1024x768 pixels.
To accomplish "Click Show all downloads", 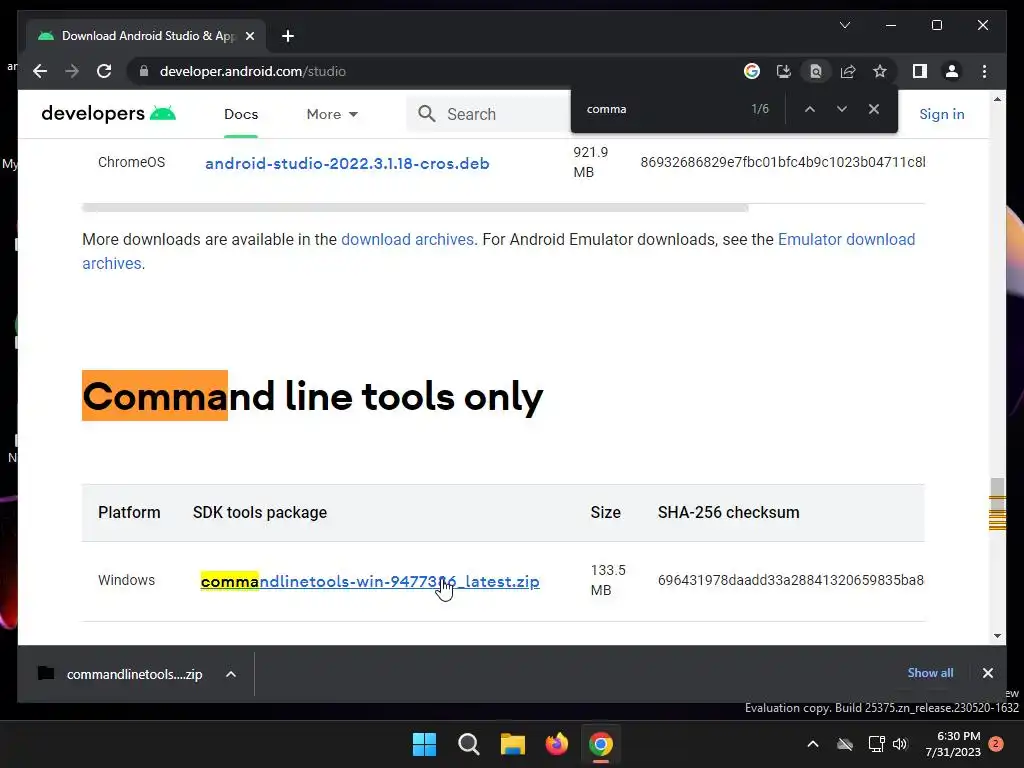I will tap(930, 673).
